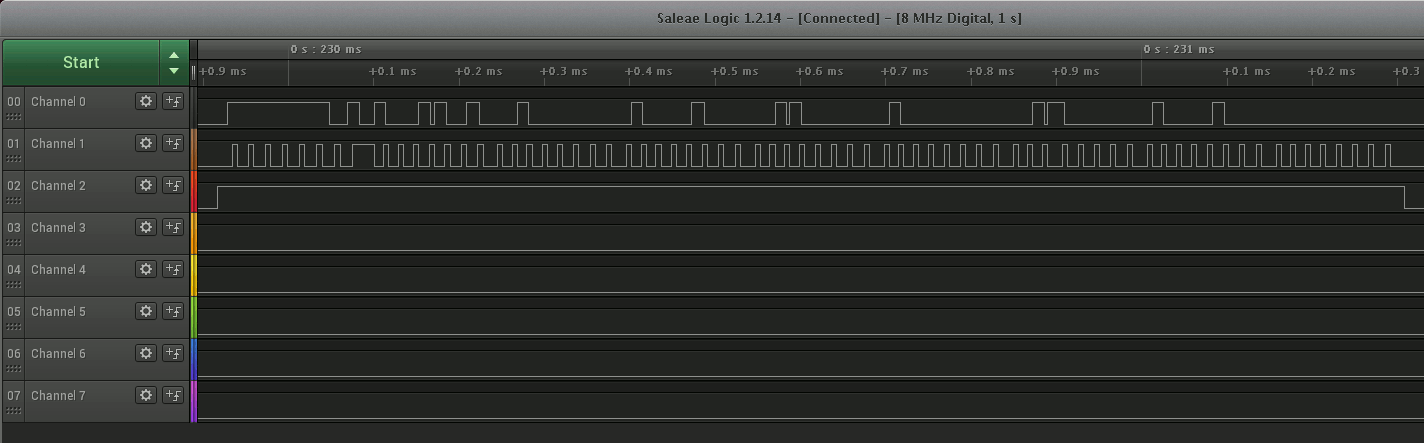Click the Channel 1 clock waveform

click(x=811, y=155)
